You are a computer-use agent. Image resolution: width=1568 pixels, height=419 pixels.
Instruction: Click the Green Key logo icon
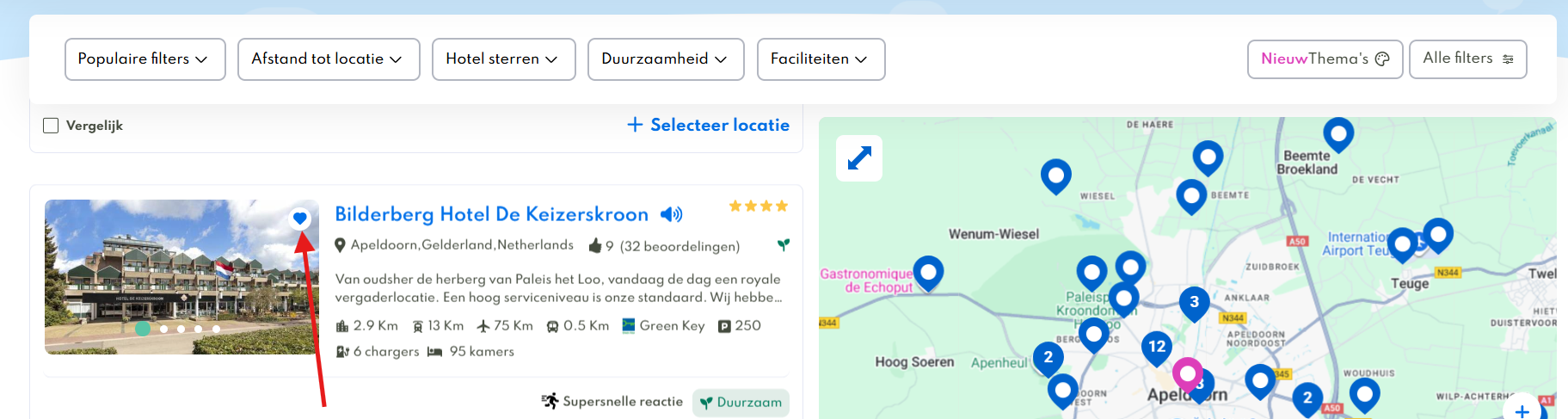click(629, 325)
